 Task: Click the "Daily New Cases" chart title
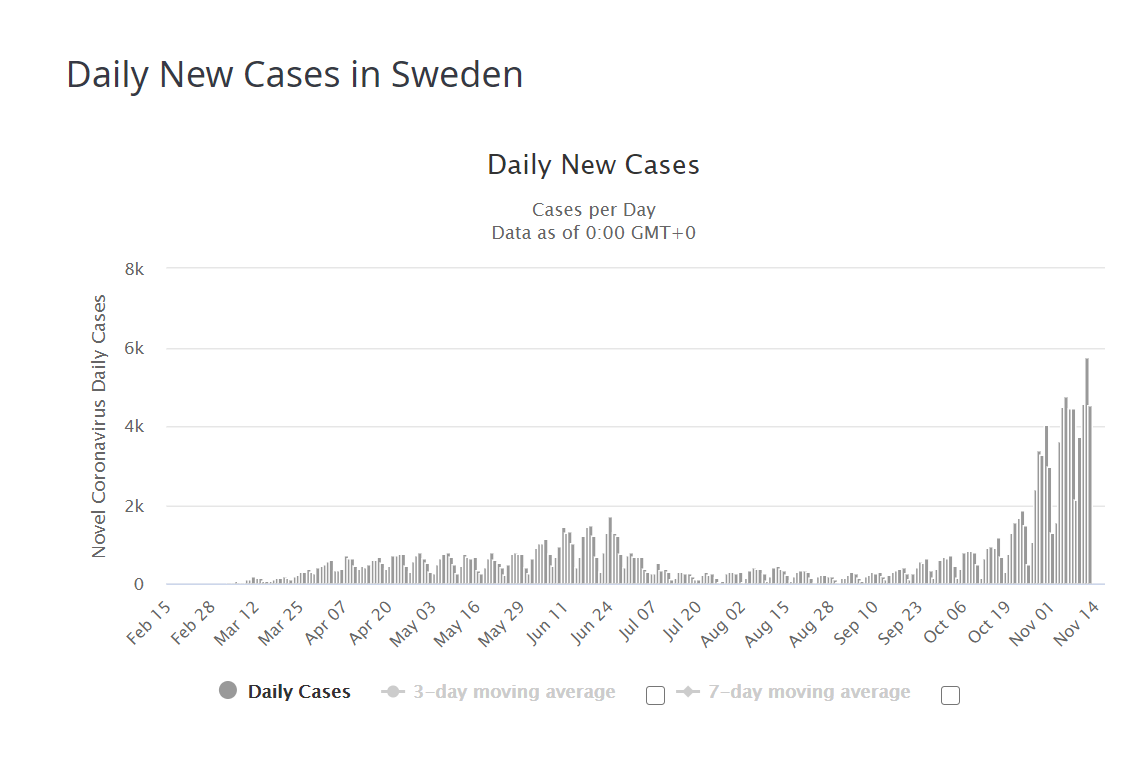coord(593,165)
